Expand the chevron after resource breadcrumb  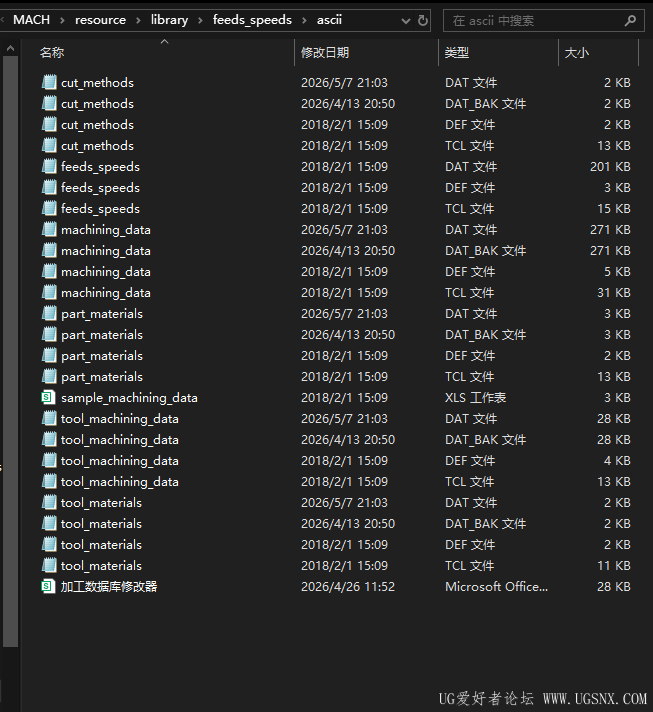[x=138, y=20]
